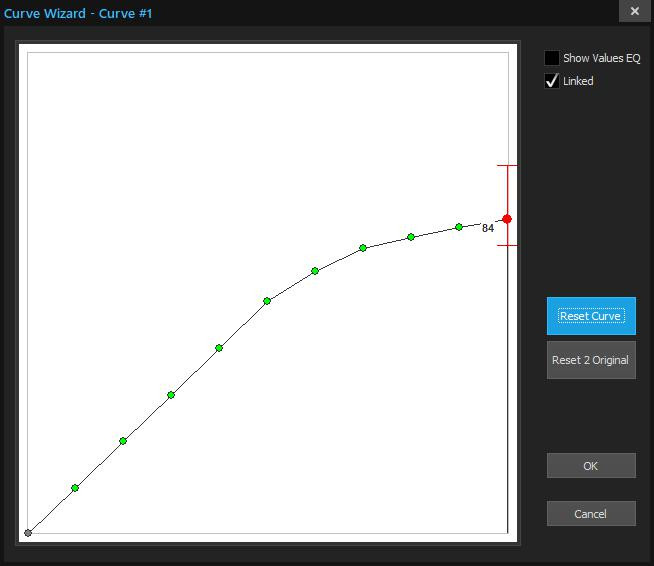Image resolution: width=654 pixels, height=566 pixels.
Task: Select the ninth green curve point
Action: [459, 227]
